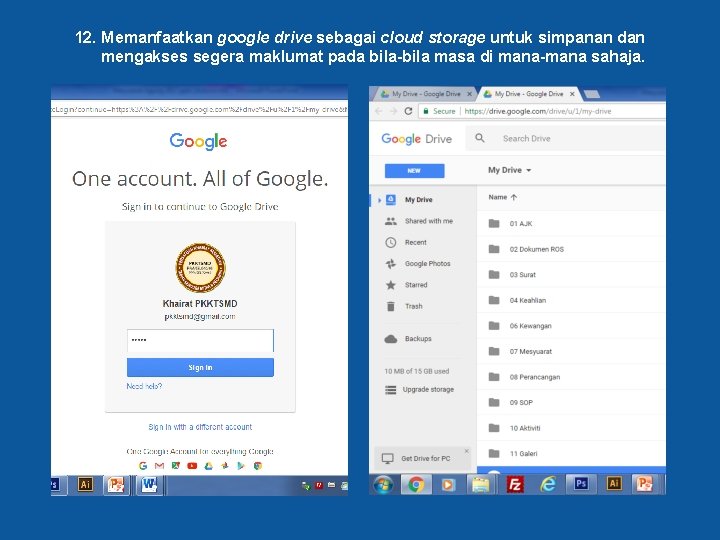Click the Drive product icon below sign-in
720x540 pixels.
click(x=208, y=466)
